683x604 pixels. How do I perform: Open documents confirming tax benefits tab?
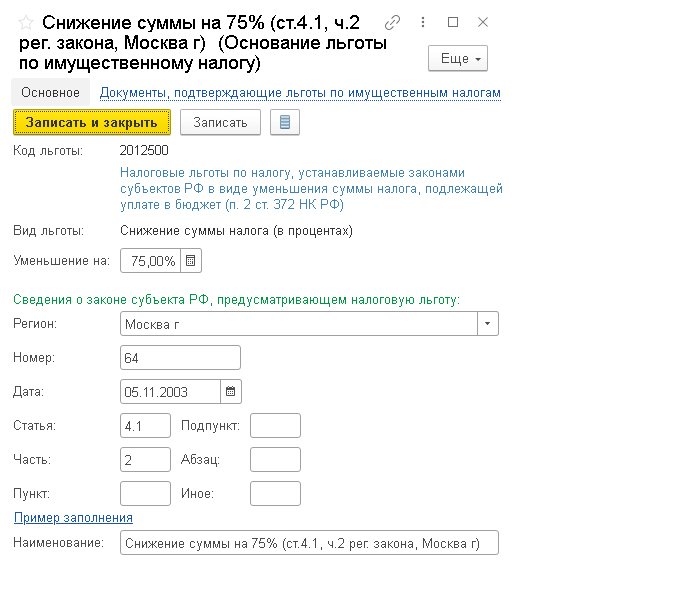(300, 93)
